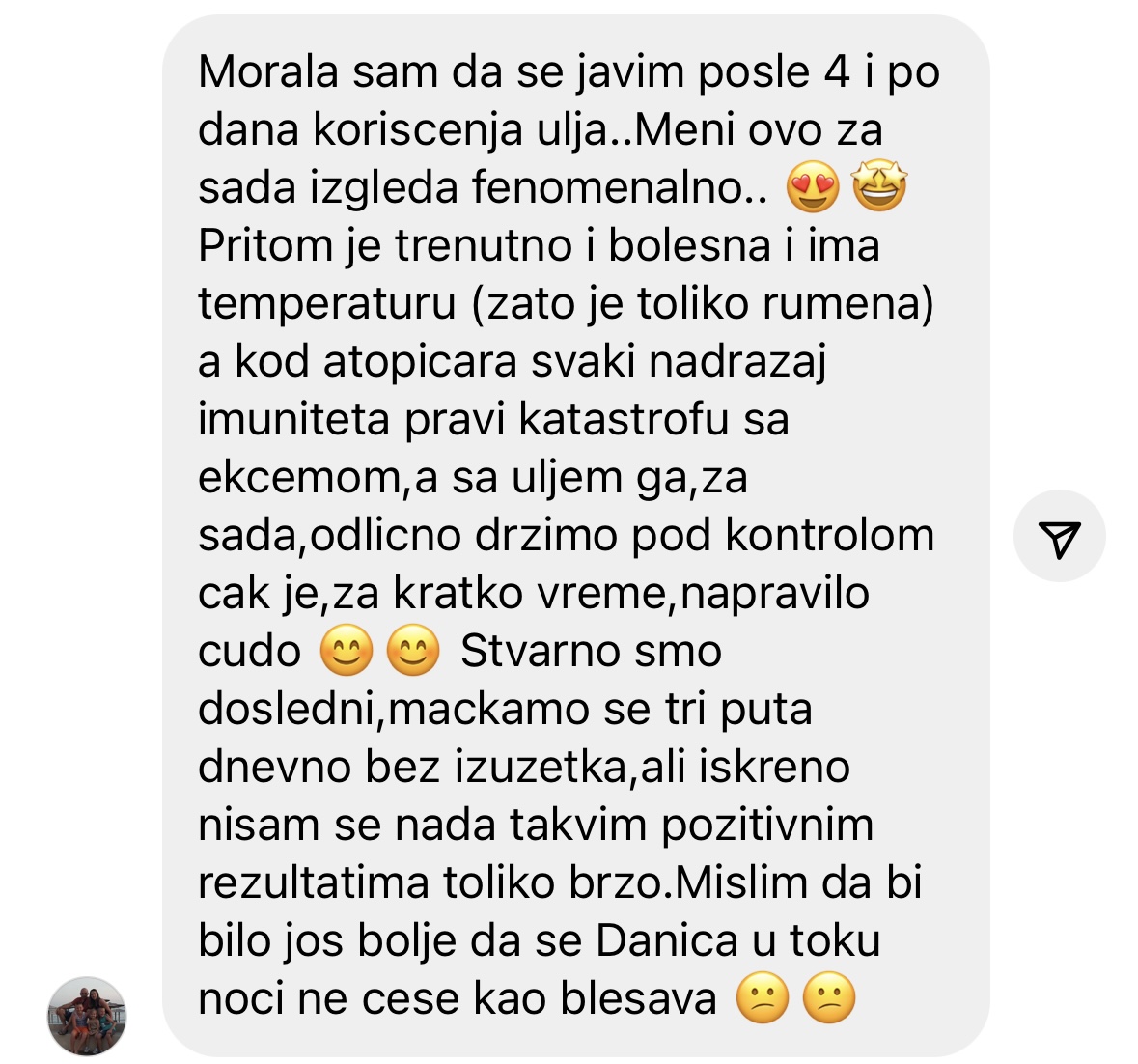Select the word temperaturu in the text
Image resolution: width=1138 pixels, height=1064 pixels.
coord(327,304)
